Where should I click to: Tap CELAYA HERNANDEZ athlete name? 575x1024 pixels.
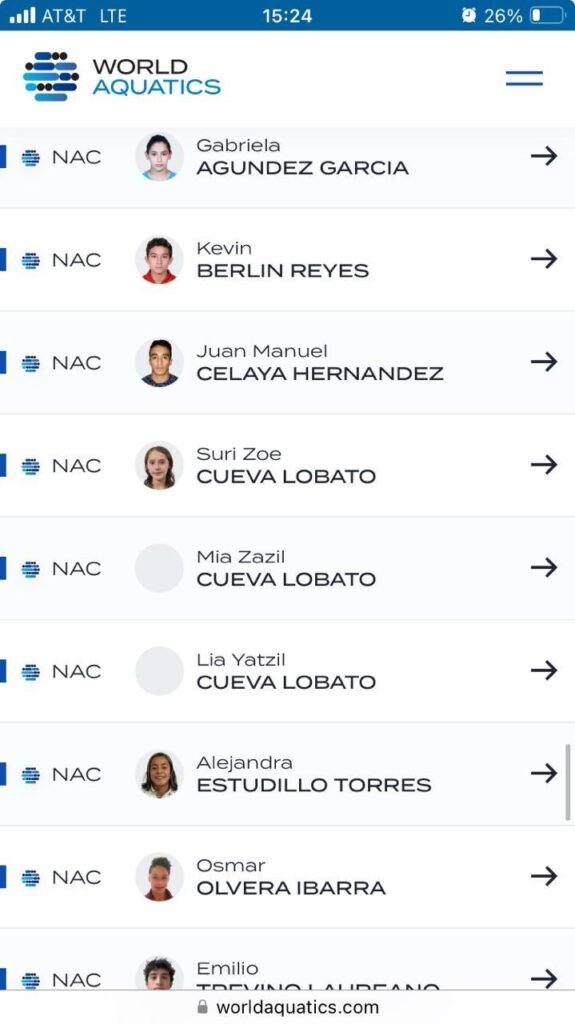tap(320, 374)
